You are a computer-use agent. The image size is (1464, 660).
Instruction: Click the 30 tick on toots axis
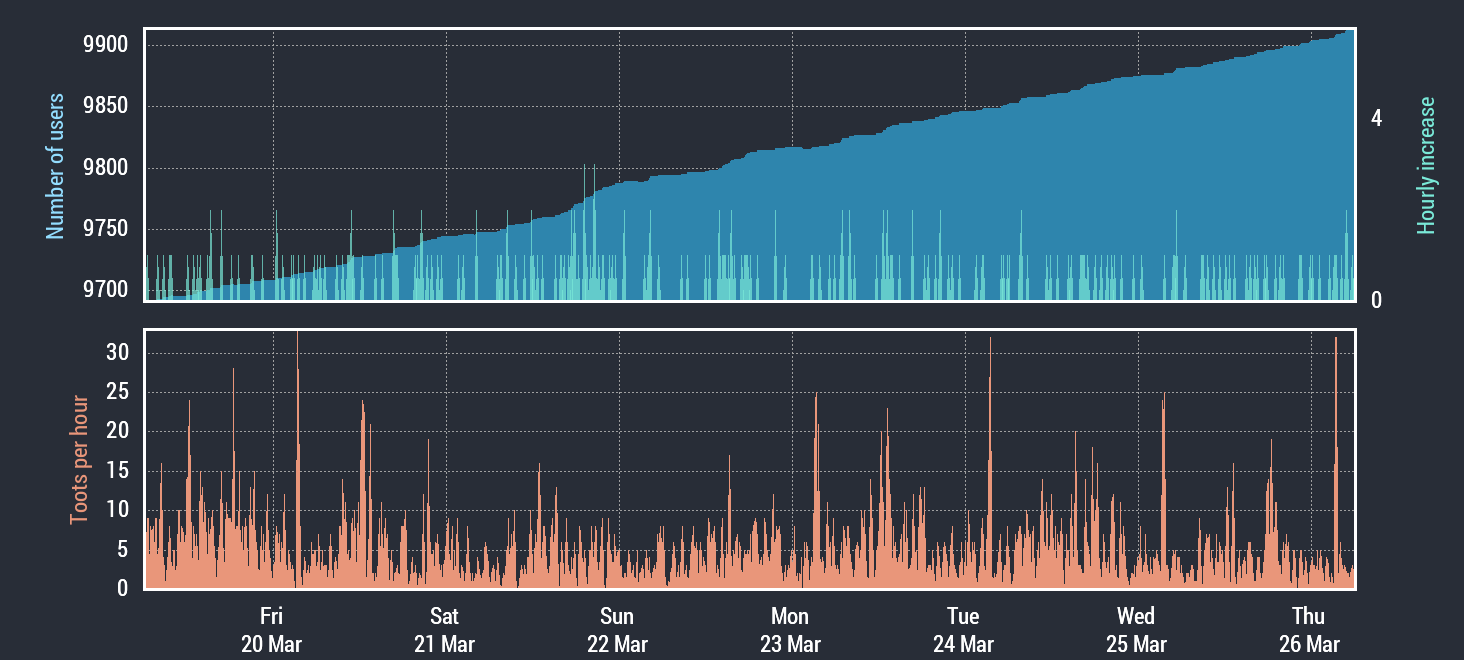coord(119,353)
